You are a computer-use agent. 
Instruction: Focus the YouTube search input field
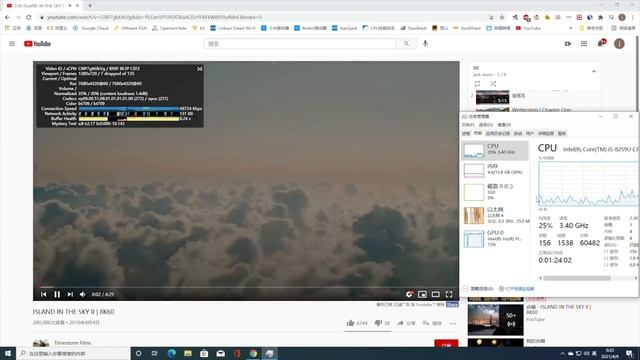pyautogui.click(x=300, y=44)
